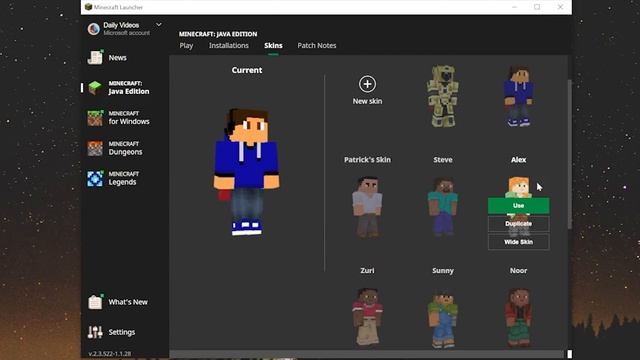
Task: Select the Skins tab
Action: (x=273, y=46)
